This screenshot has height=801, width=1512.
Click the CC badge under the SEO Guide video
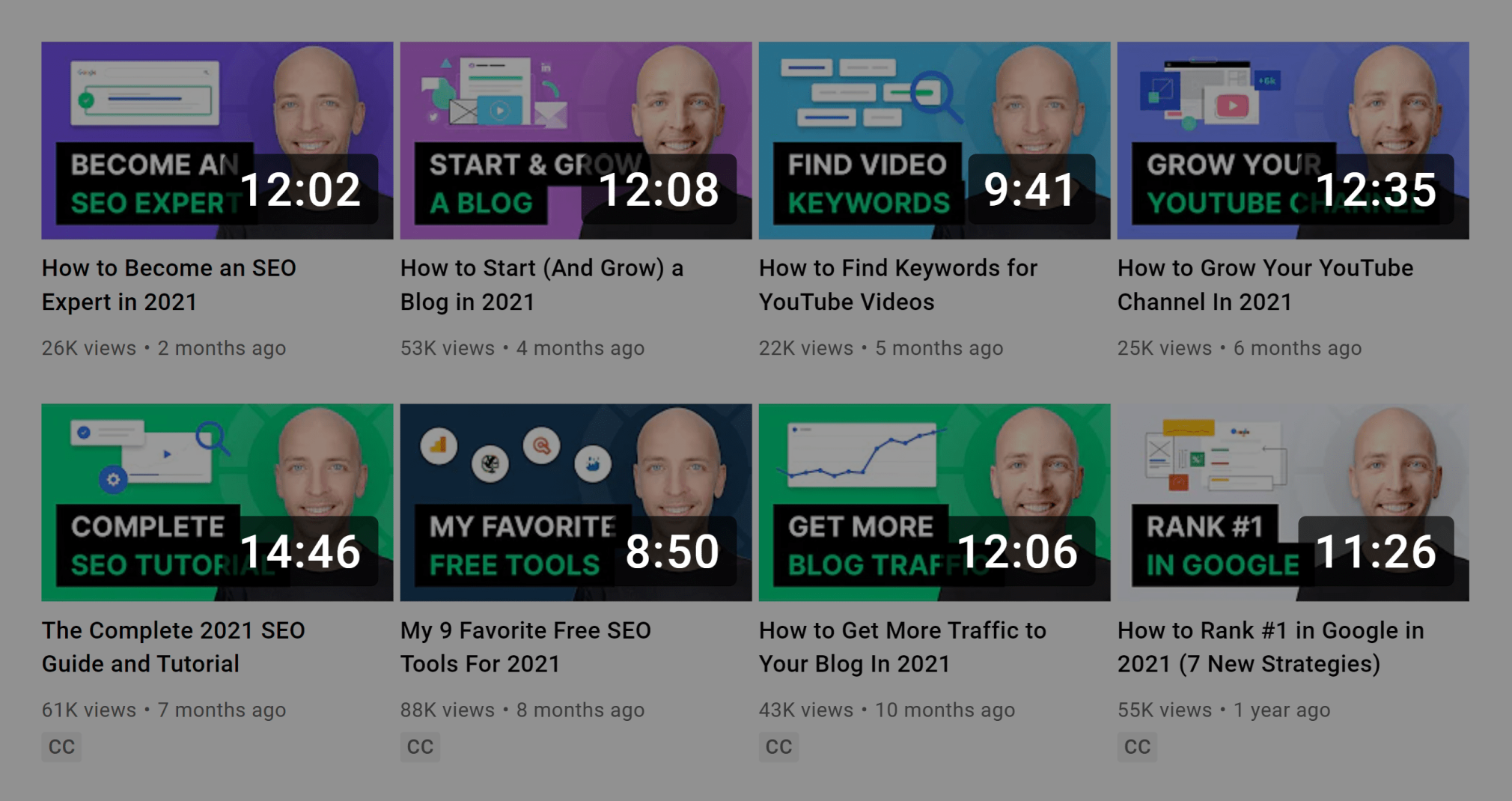[x=61, y=746]
